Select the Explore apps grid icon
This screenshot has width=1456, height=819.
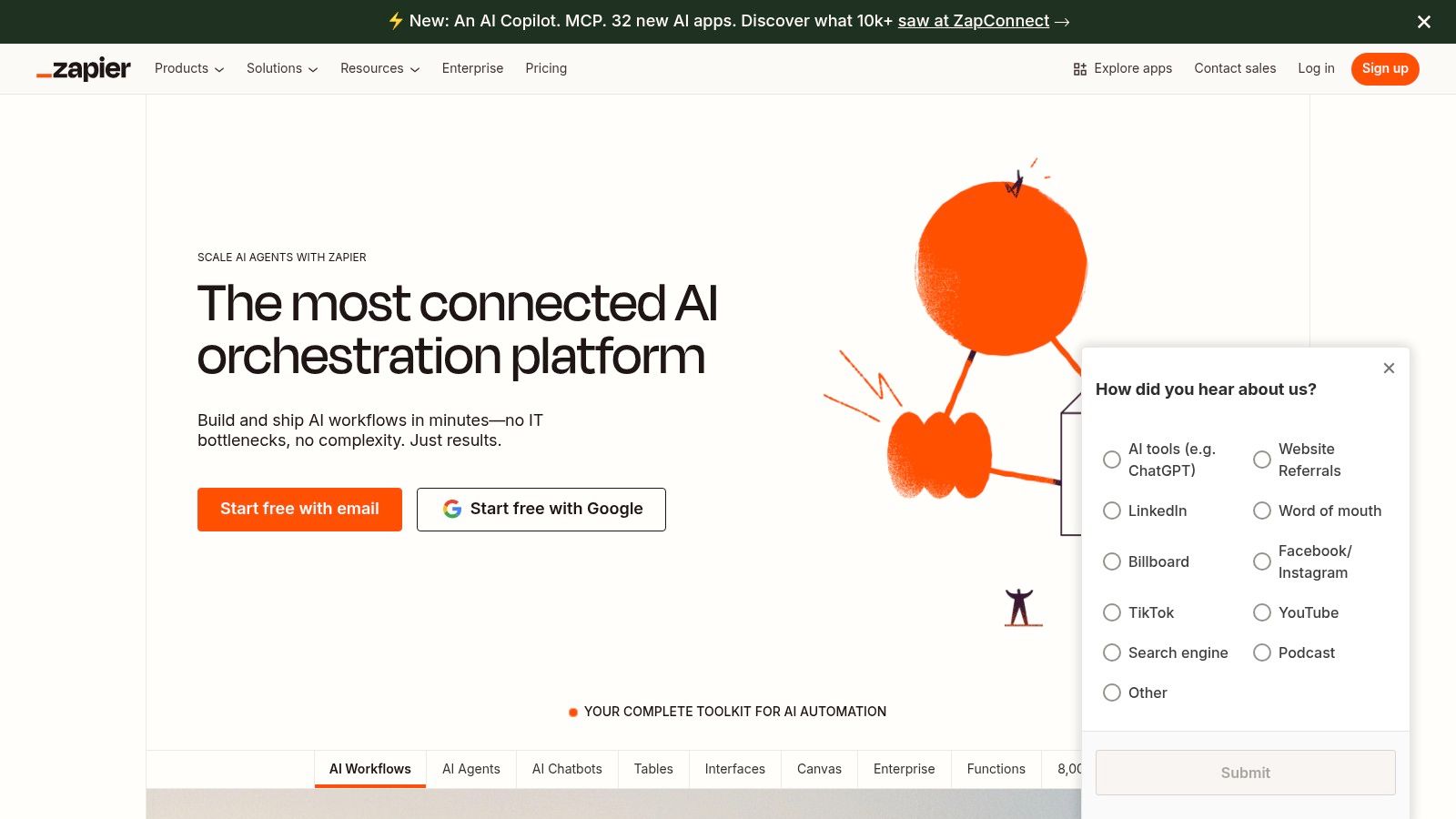[1079, 68]
